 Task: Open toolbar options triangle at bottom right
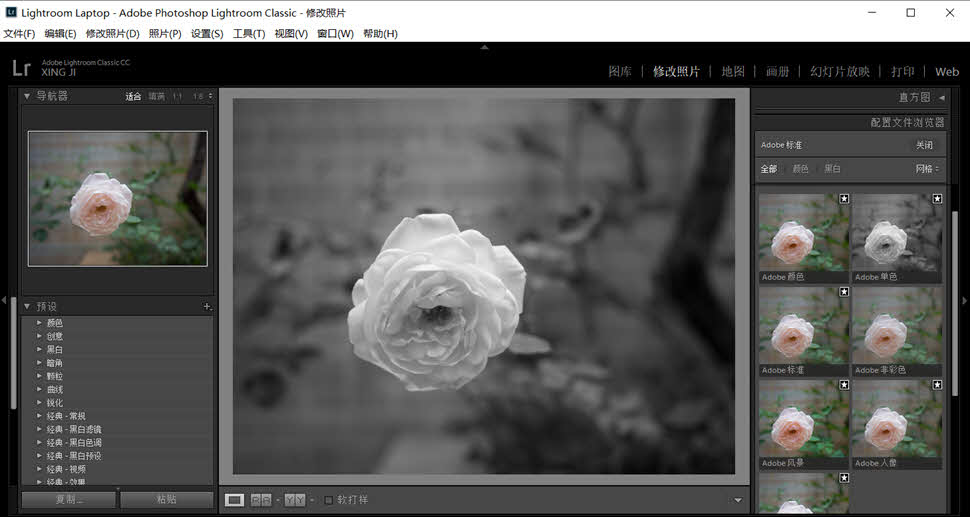[737, 500]
